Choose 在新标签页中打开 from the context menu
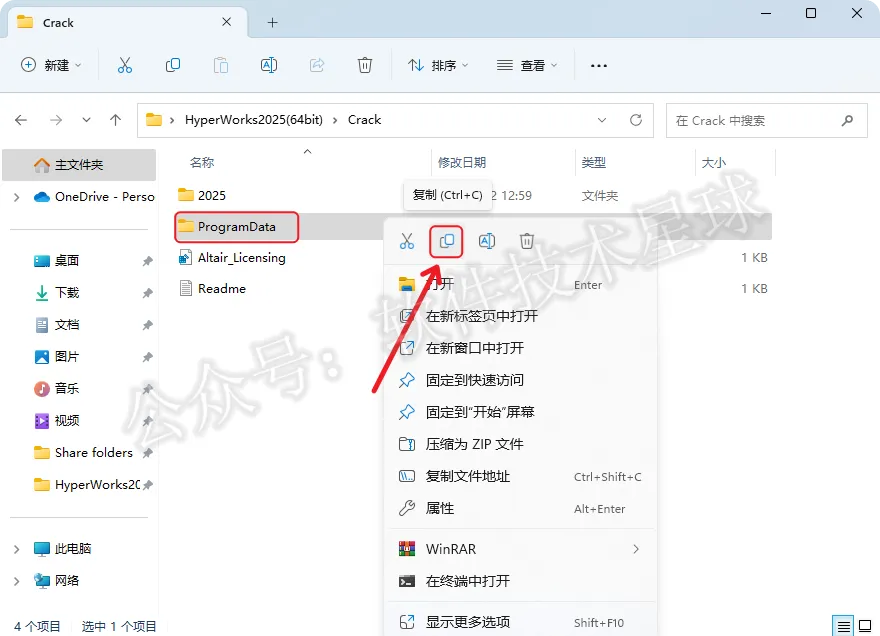The width and height of the screenshot is (880, 636). [521, 316]
